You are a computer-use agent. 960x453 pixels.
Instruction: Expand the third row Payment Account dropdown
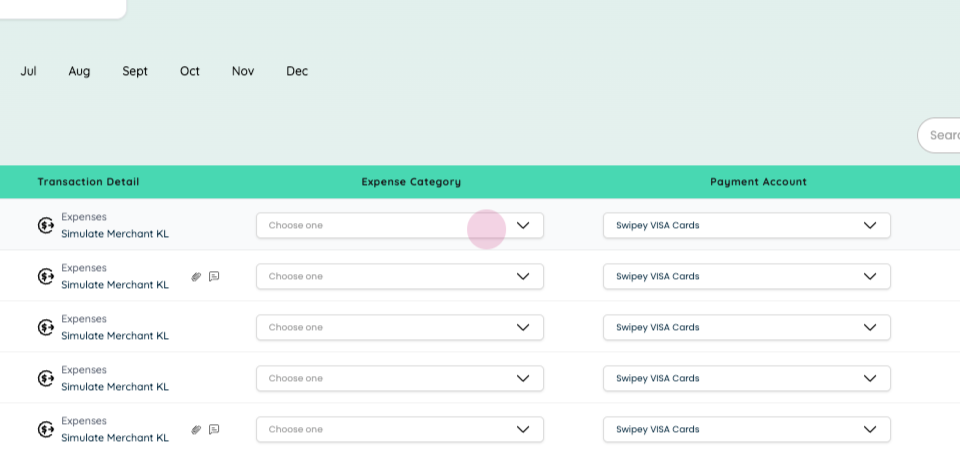pos(747,328)
